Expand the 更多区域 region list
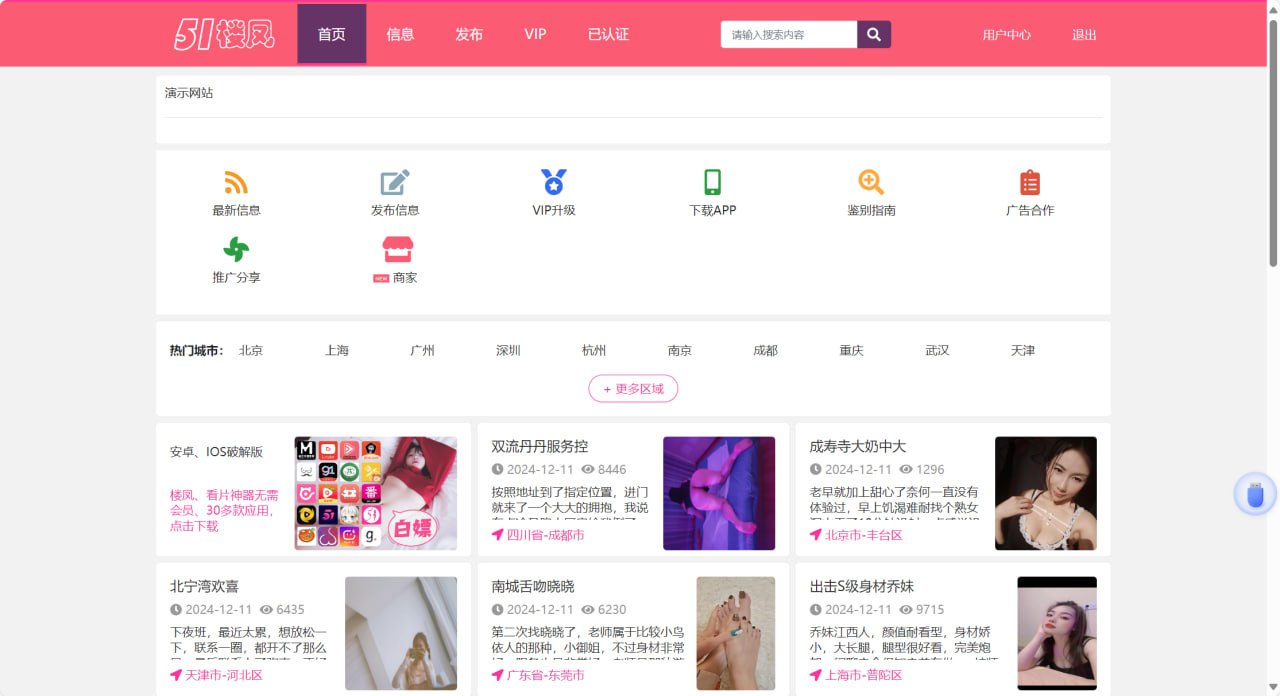This screenshot has height=696, width=1280. click(633, 389)
